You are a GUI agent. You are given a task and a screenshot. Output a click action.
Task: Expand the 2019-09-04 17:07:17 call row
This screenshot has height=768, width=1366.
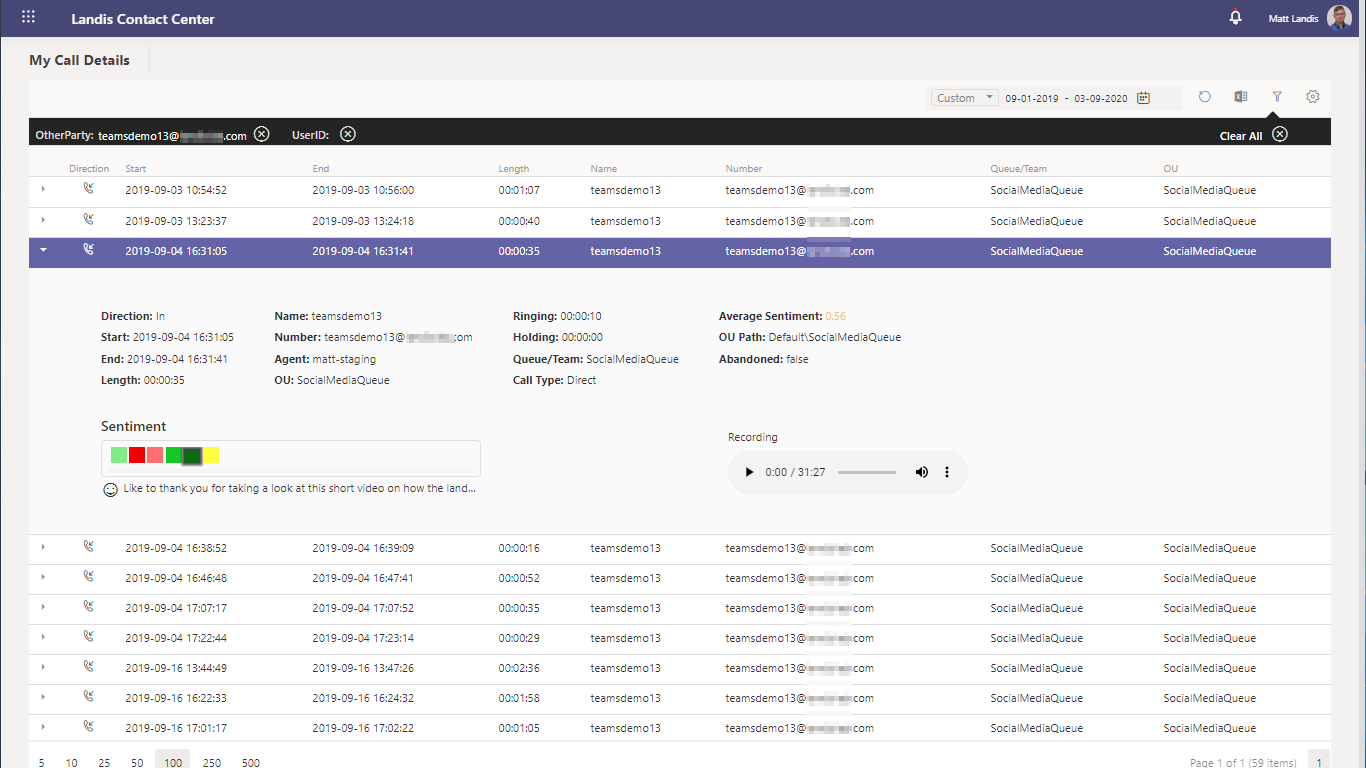pyautogui.click(x=43, y=607)
